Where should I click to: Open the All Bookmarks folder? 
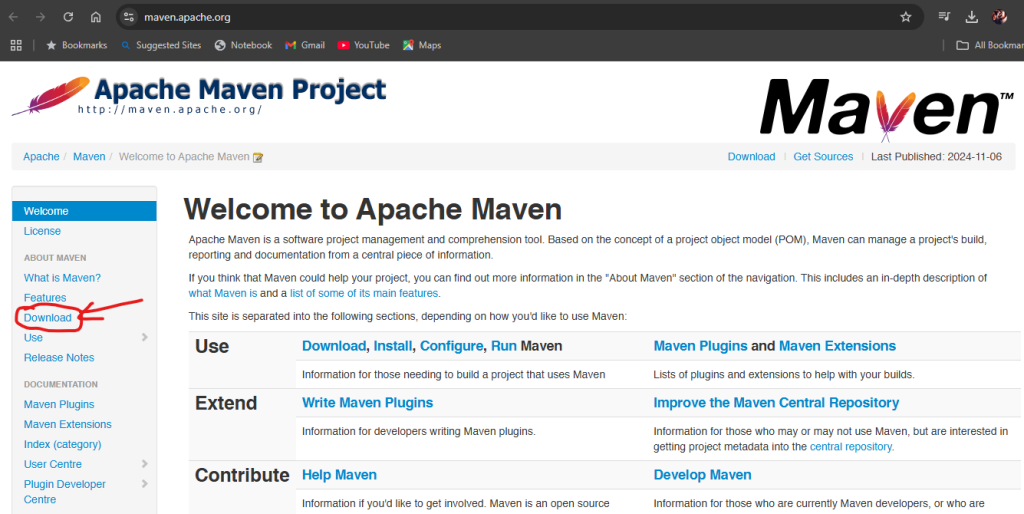point(988,45)
